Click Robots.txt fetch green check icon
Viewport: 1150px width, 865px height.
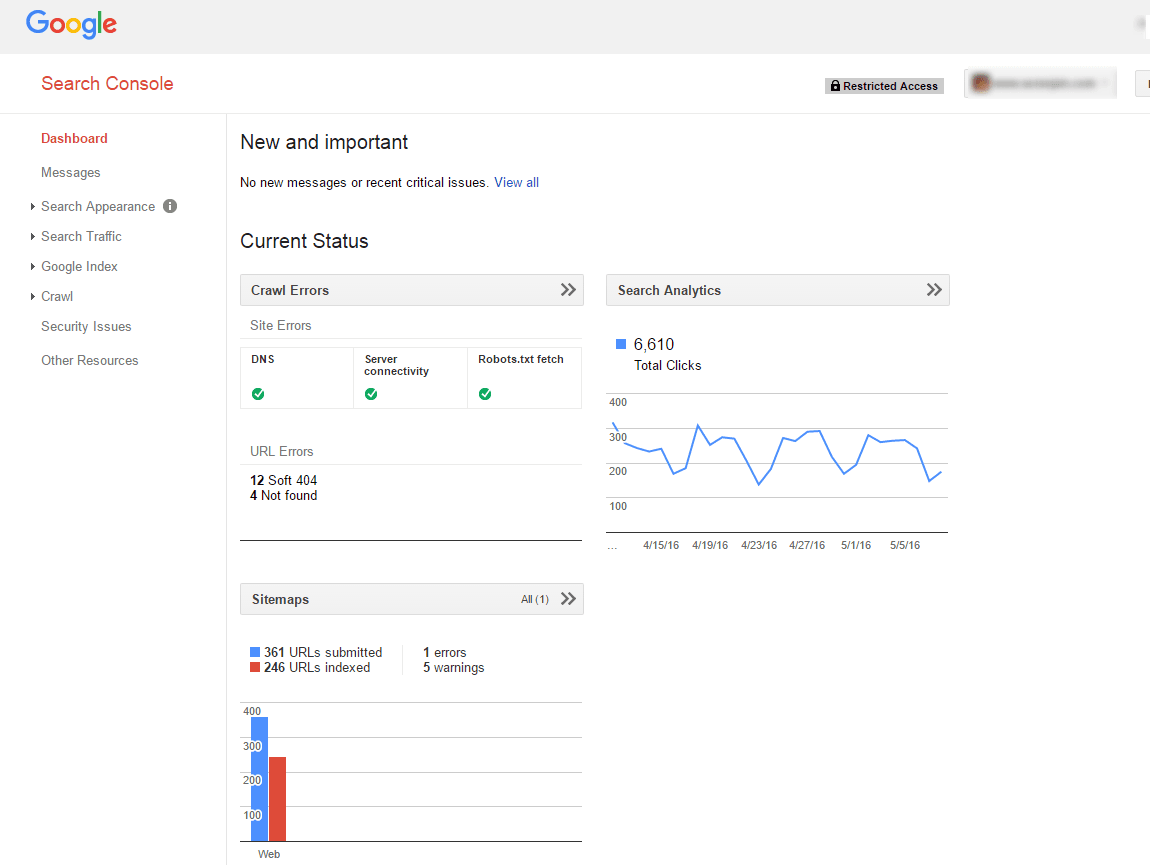pyautogui.click(x=485, y=394)
